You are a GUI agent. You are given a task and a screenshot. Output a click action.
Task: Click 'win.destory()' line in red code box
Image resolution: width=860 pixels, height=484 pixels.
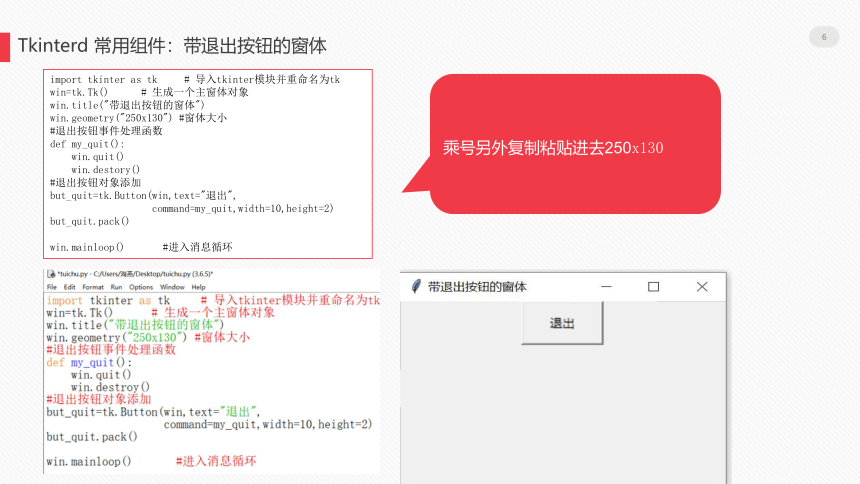105,170
